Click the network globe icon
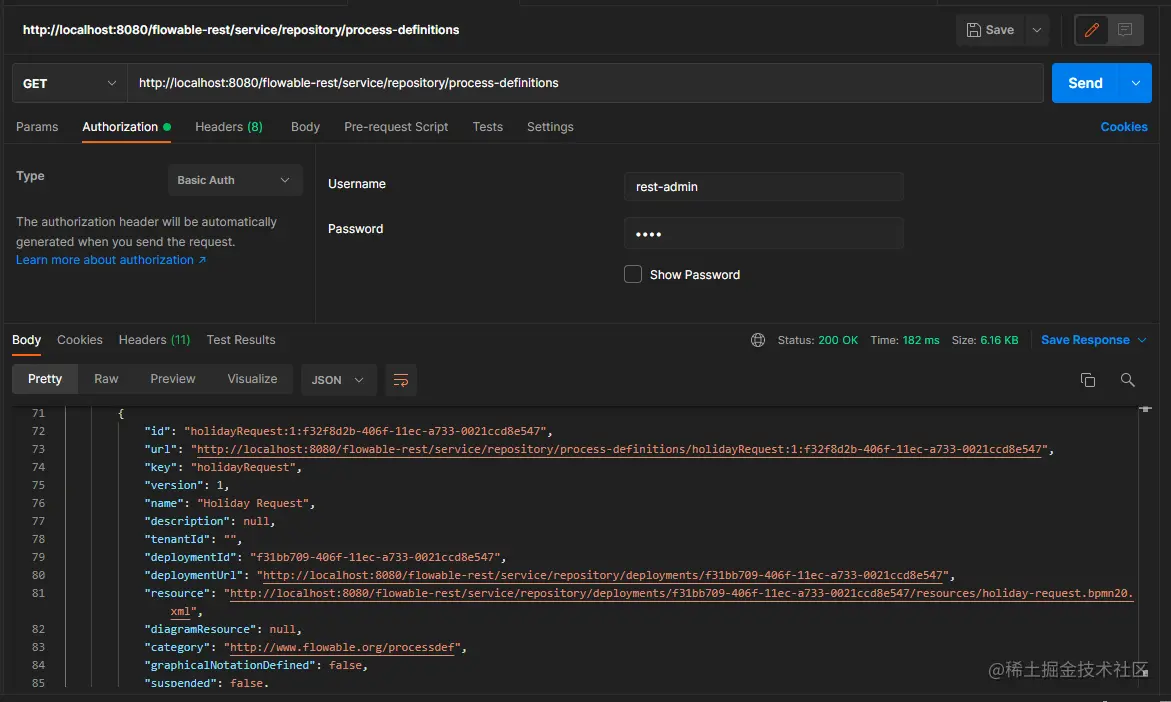 [x=757, y=340]
